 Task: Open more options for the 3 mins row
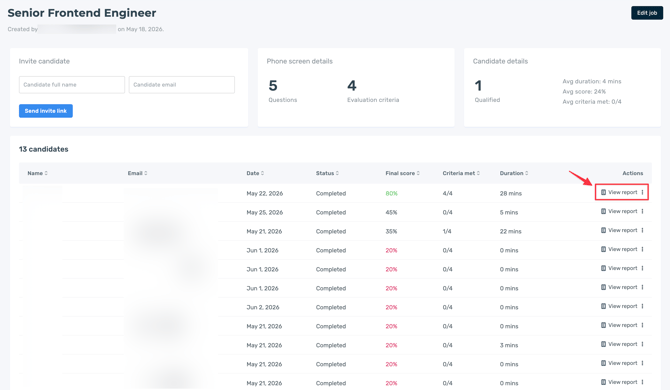click(642, 344)
